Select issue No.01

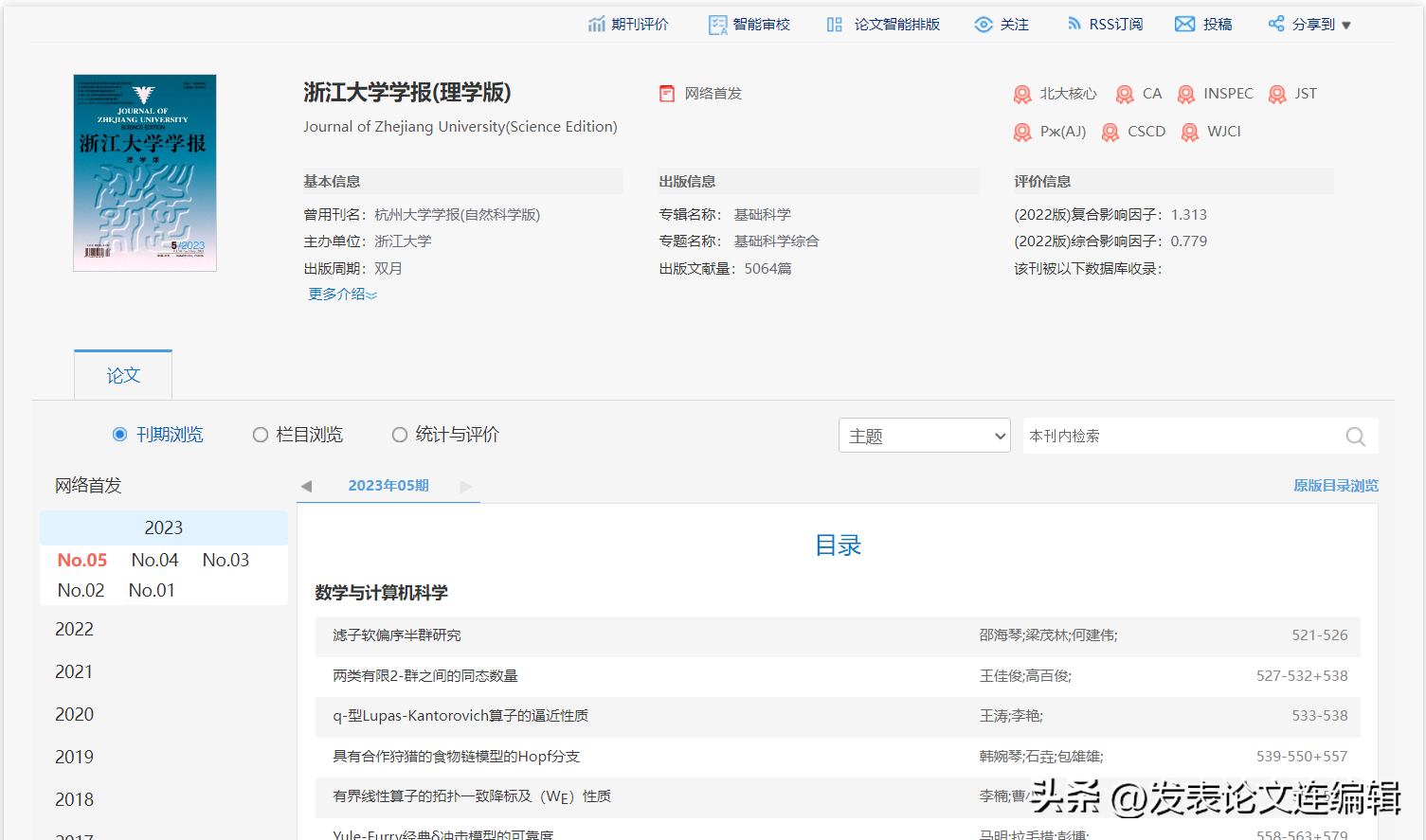click(x=152, y=591)
